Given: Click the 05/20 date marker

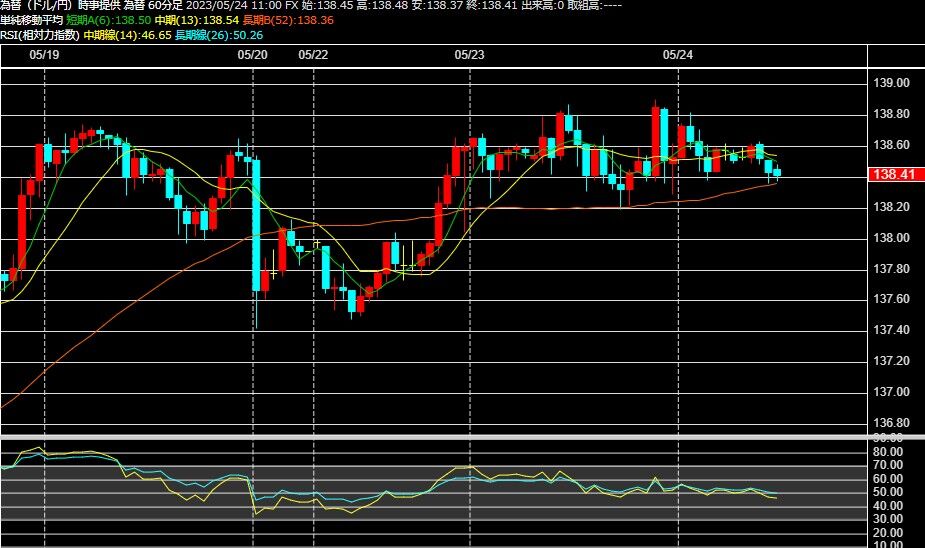Looking at the screenshot, I should [x=252, y=55].
